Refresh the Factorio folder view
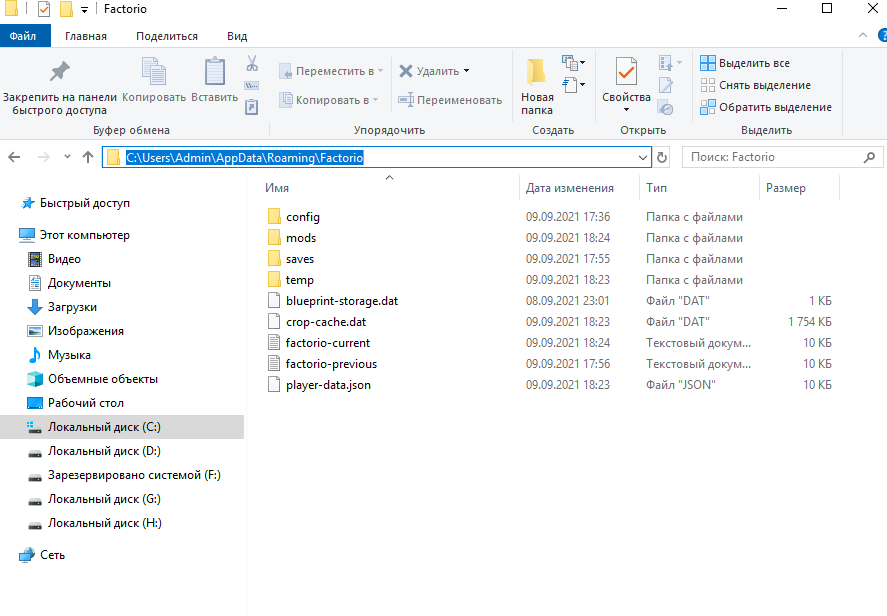The height and width of the screenshot is (616, 887). [x=662, y=157]
